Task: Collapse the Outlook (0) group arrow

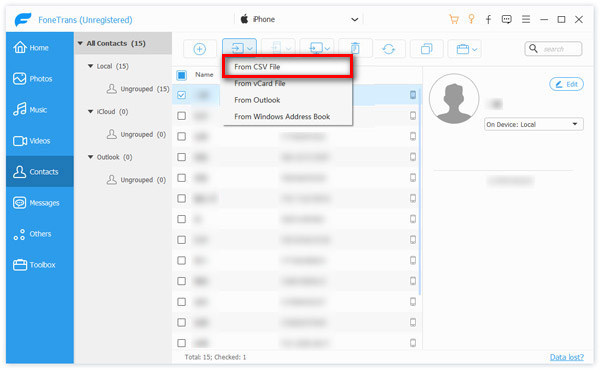Action: coord(91,157)
